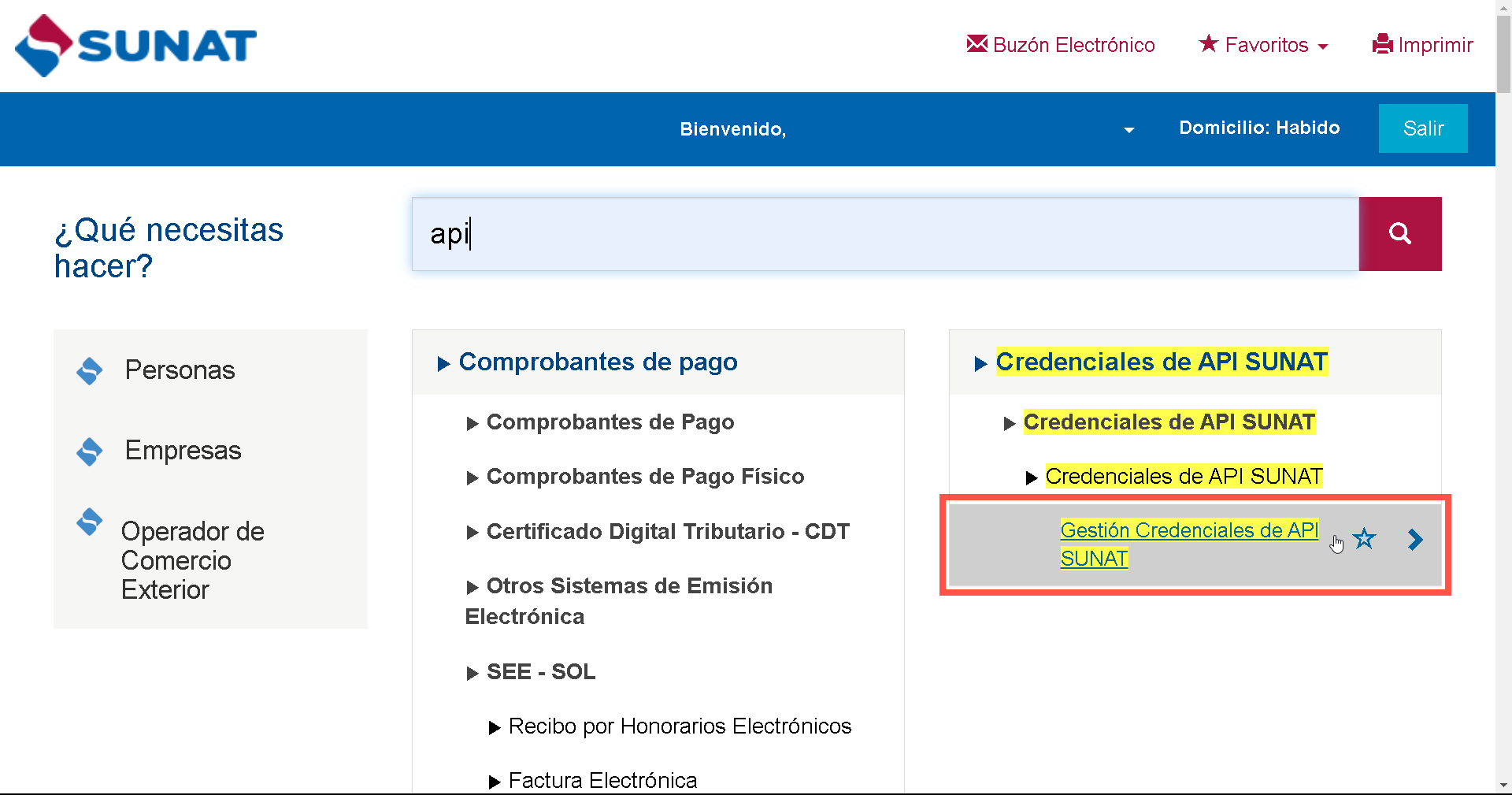
Task: Click the SUNAT icon beside Empresas
Action: (90, 451)
